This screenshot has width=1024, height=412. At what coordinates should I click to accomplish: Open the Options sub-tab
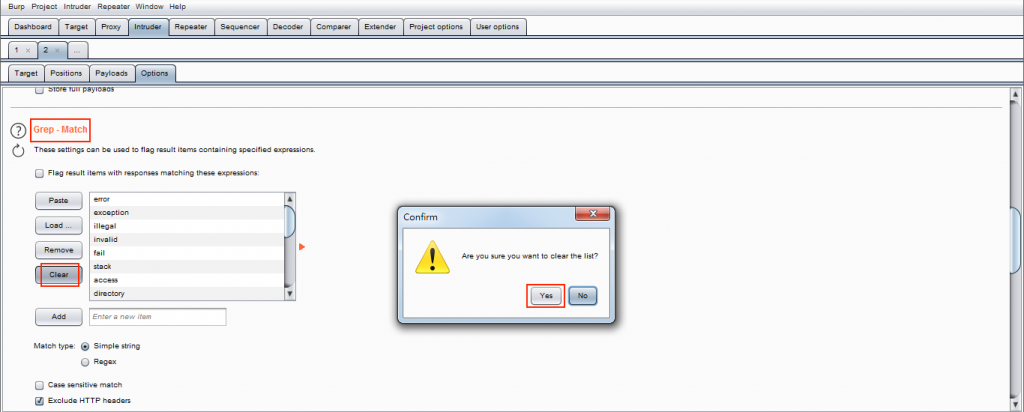point(155,73)
